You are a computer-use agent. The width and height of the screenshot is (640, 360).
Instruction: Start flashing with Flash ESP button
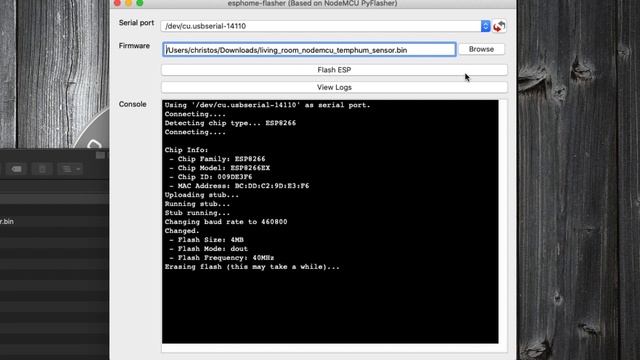tap(334, 70)
